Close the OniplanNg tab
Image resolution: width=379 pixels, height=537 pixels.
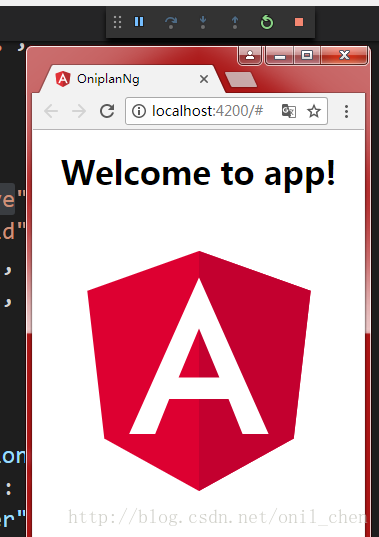(x=204, y=79)
